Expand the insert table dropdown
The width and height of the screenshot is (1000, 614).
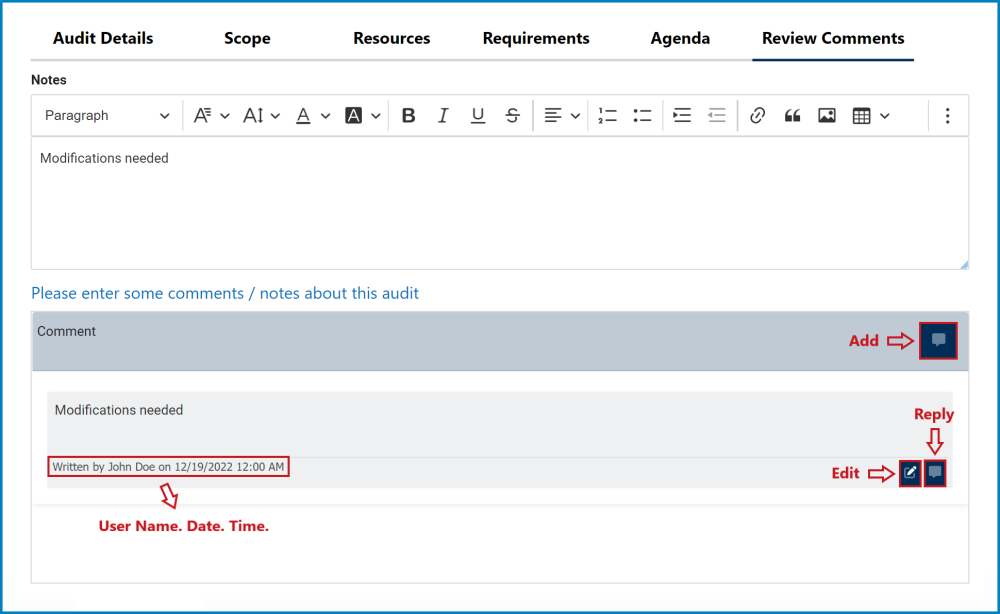[883, 115]
